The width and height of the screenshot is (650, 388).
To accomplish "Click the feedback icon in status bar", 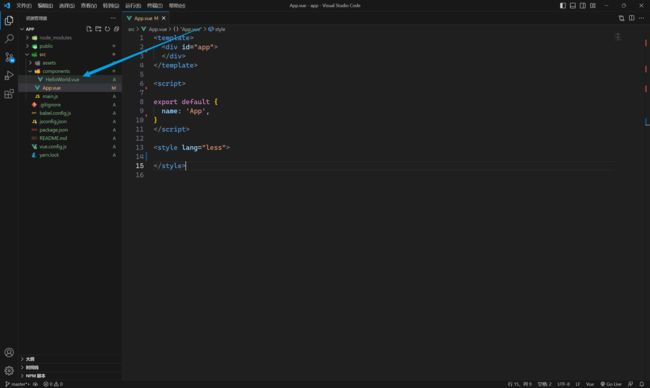I will (x=631, y=384).
